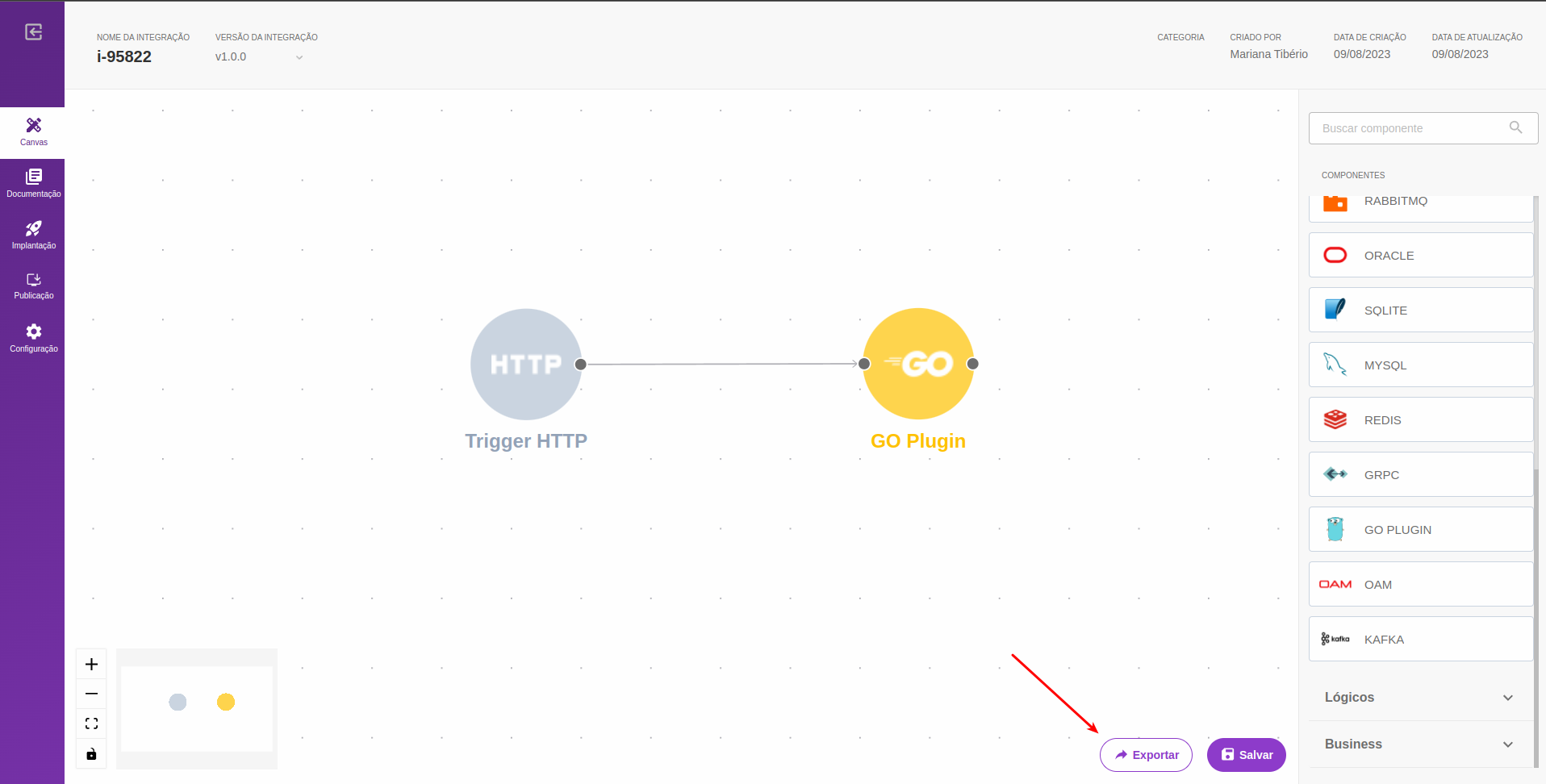Select the GO PLUGIN gopher icon
The image size is (1546, 784).
pos(1335,529)
